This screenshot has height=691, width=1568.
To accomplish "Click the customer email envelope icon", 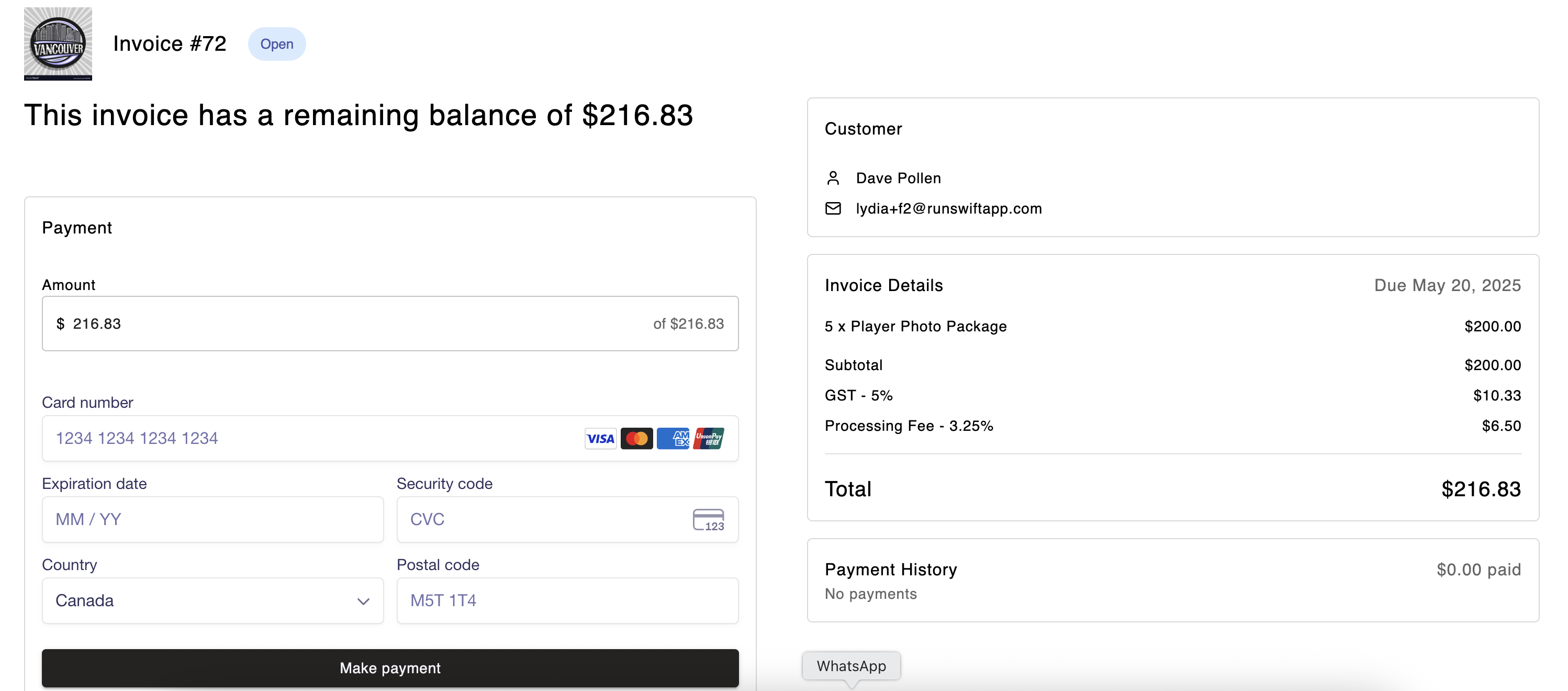I will pos(833,209).
